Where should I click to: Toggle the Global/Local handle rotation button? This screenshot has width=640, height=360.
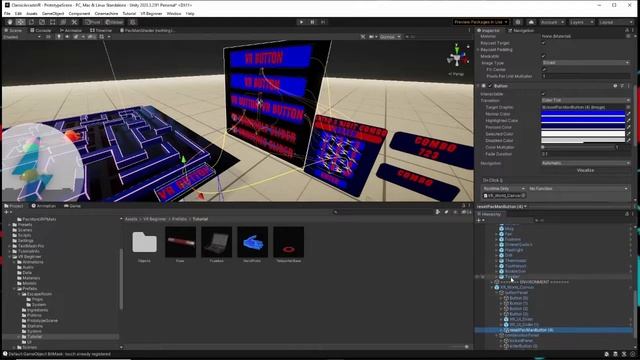(x=114, y=22)
